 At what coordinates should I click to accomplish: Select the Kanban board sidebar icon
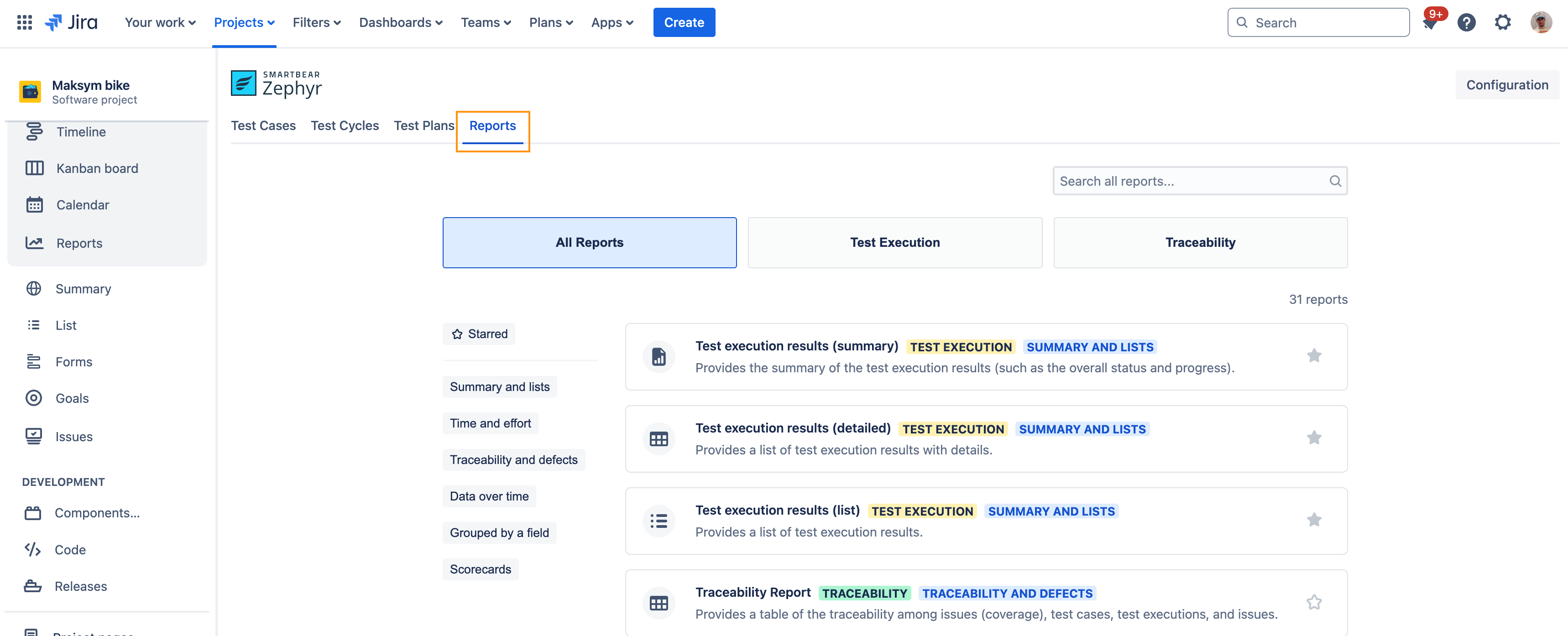[x=35, y=168]
